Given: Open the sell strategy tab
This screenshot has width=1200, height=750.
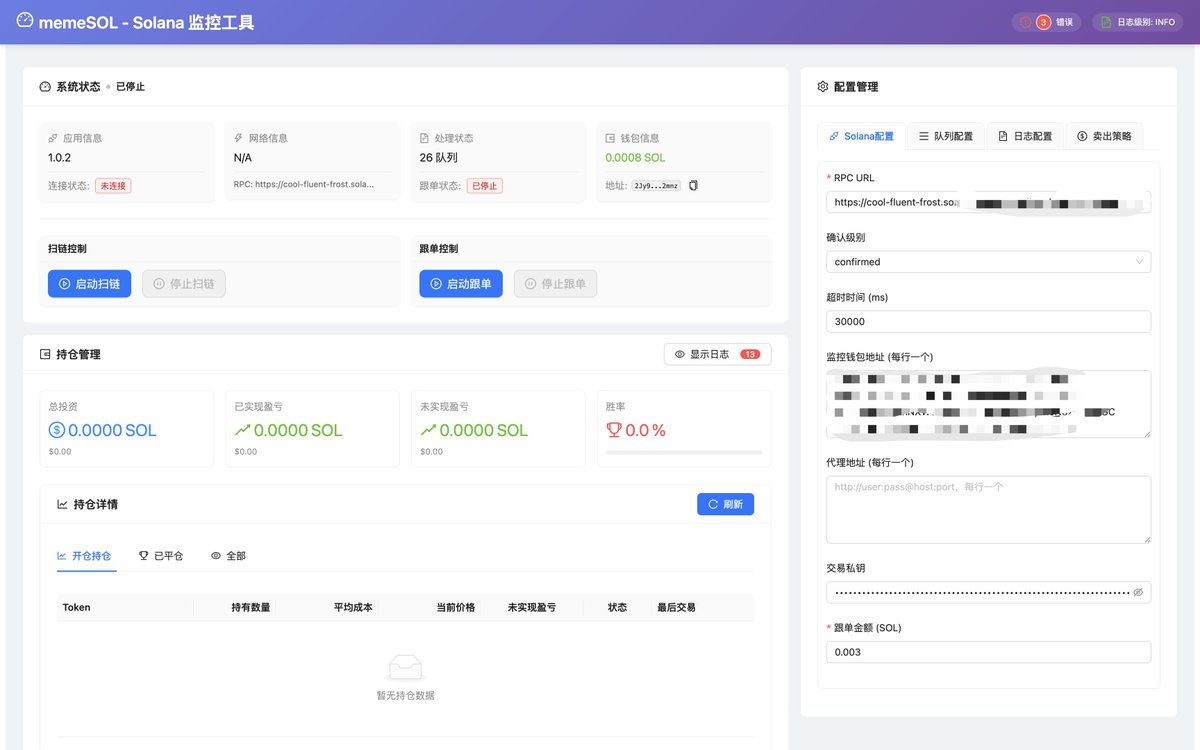Looking at the screenshot, I should pos(1104,136).
